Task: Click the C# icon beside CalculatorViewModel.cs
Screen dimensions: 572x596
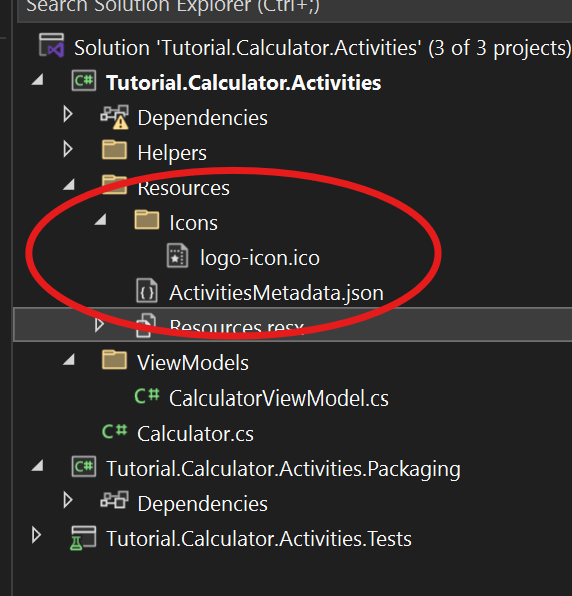Action: click(147, 396)
